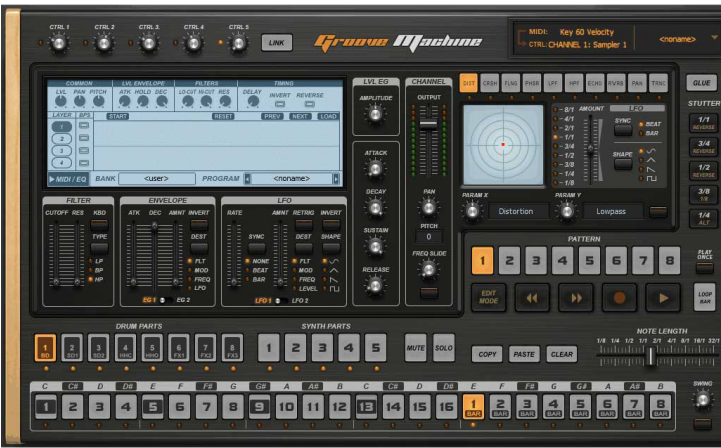Select pattern 8
The height and width of the screenshot is (448, 721).
670,260
